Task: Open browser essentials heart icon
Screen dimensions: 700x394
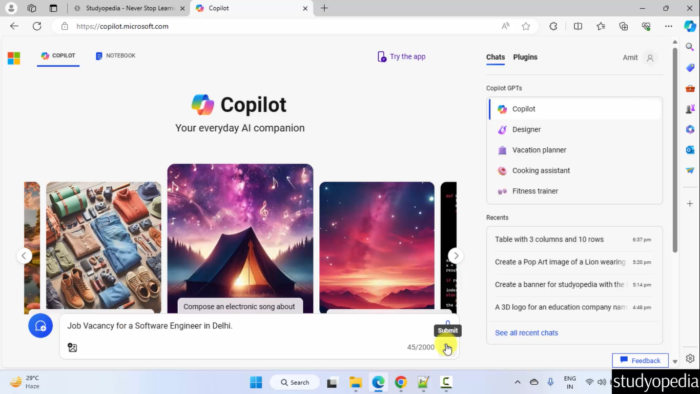Action: [x=646, y=26]
